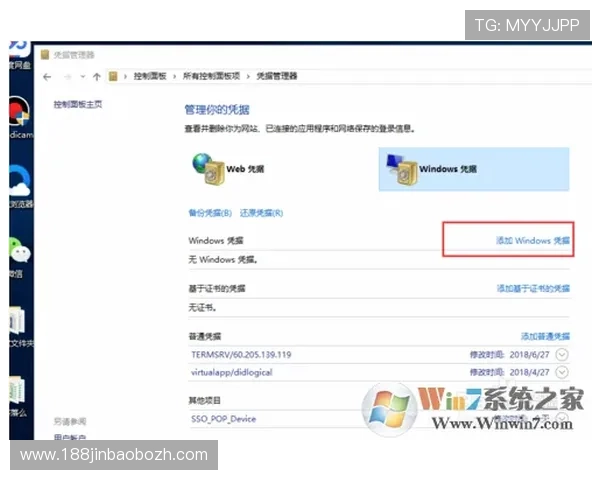Open the 文件夹 desktop folder icon

(18, 321)
